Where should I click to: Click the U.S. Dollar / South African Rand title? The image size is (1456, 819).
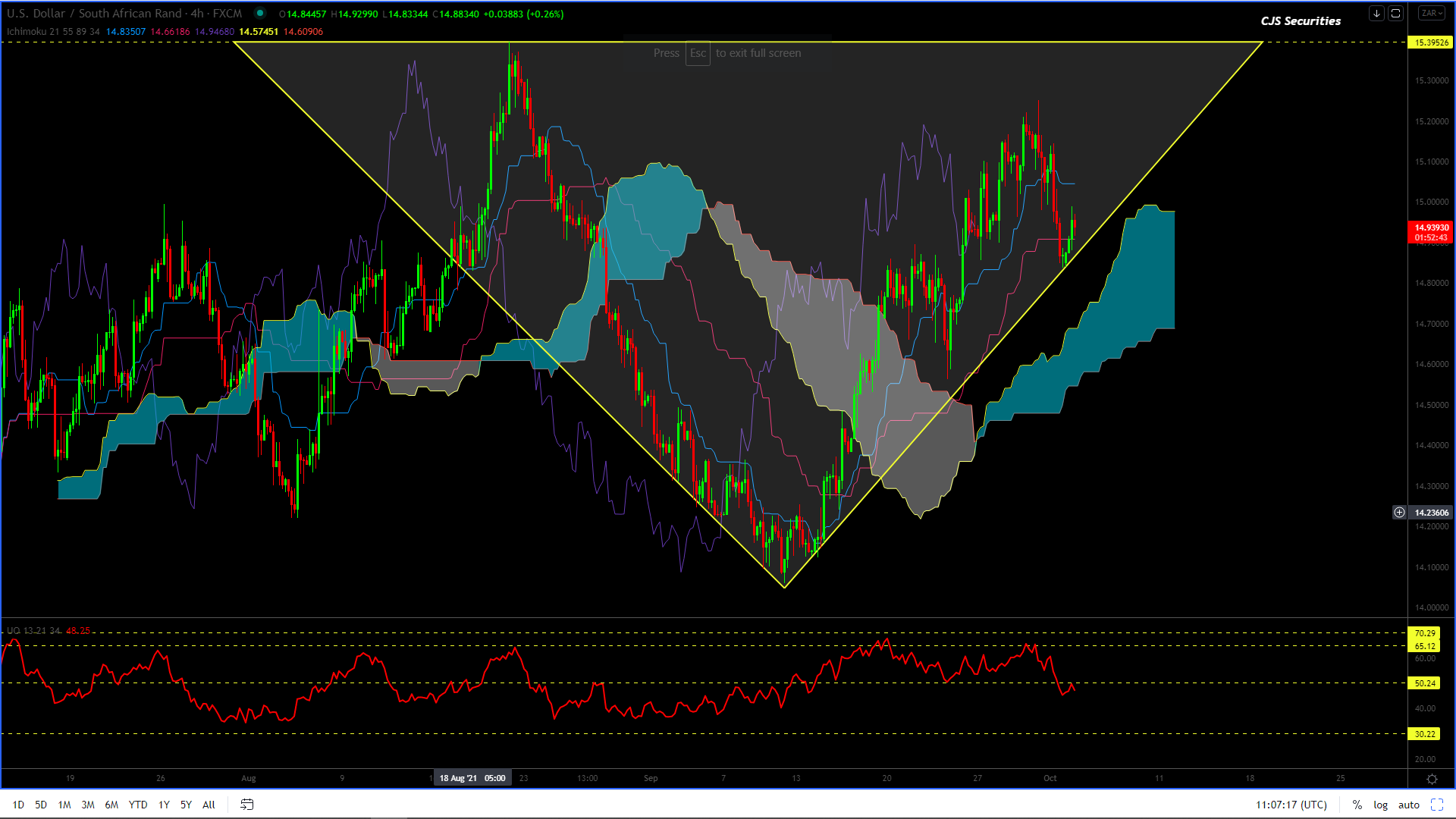click(94, 14)
